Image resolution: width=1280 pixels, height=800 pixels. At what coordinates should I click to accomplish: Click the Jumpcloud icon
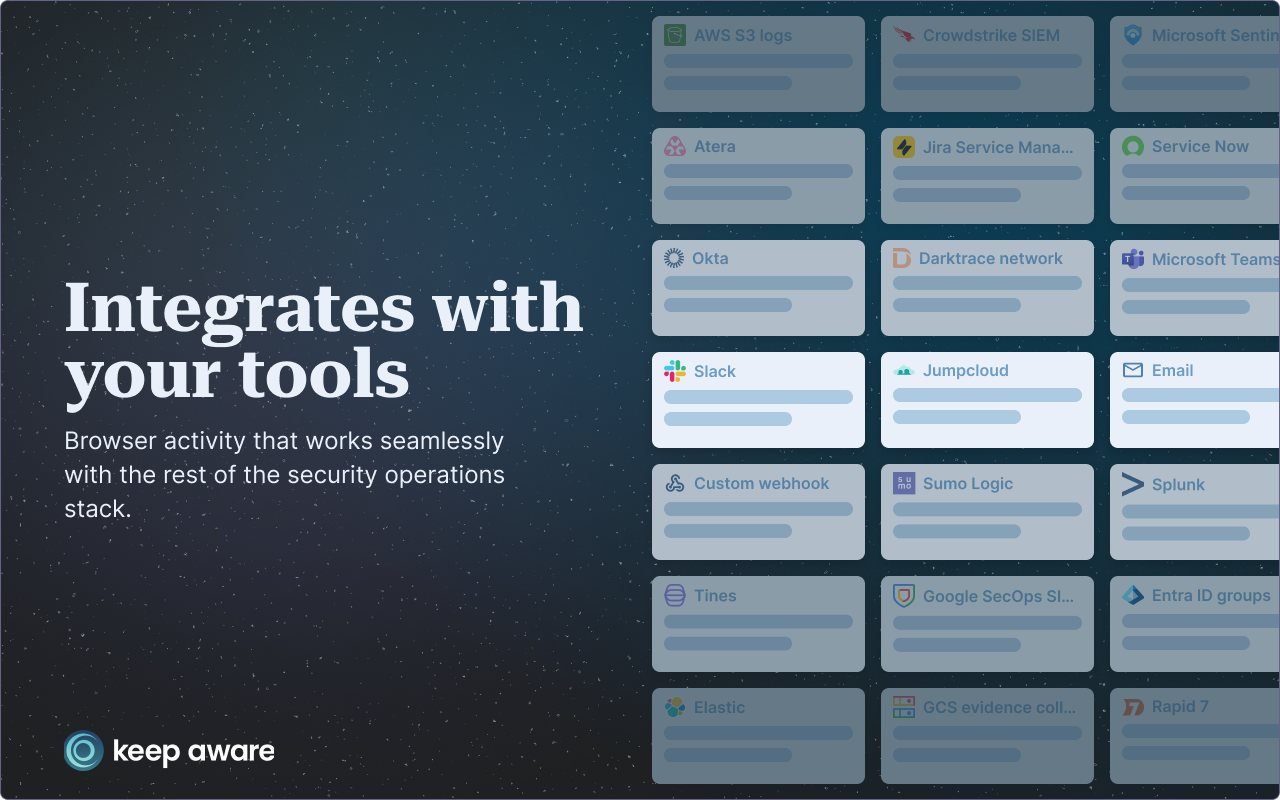[904, 371]
